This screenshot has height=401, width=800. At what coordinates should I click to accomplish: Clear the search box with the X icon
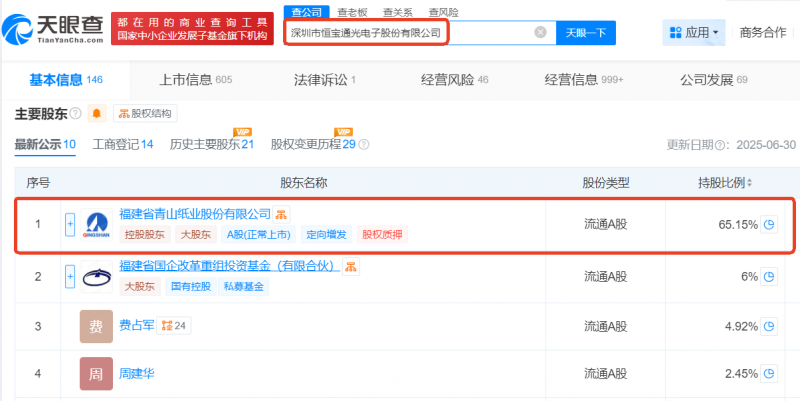pos(540,33)
